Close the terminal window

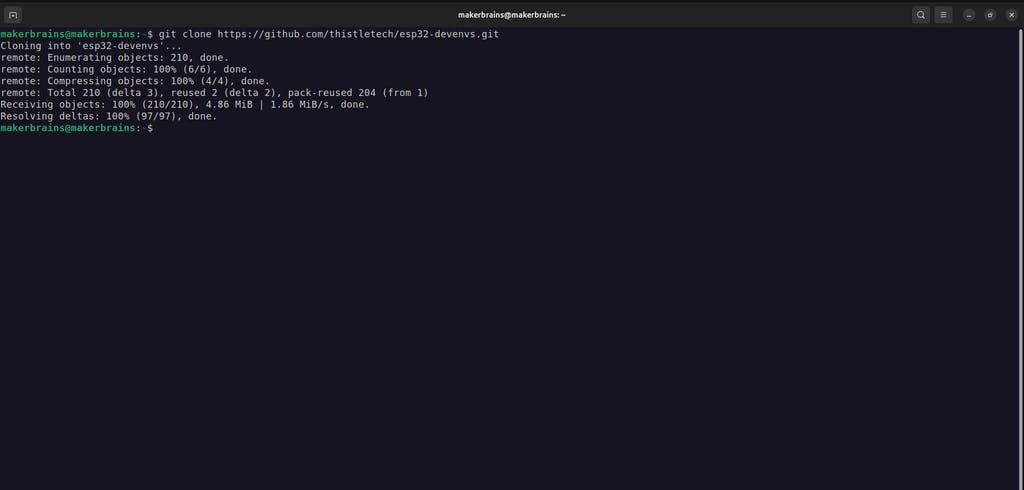coord(1011,15)
